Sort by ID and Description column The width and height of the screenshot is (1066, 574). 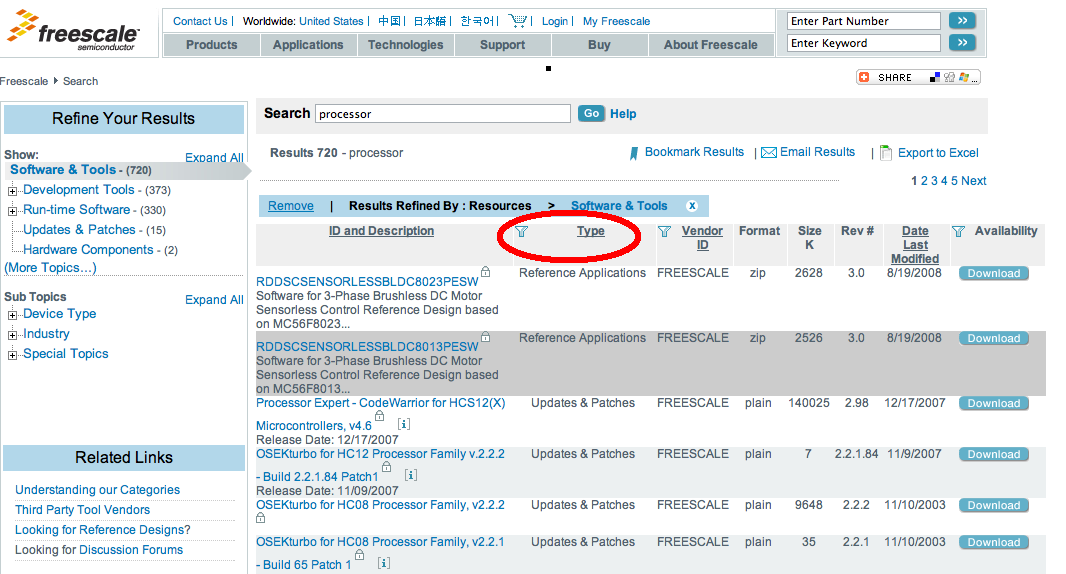(381, 231)
